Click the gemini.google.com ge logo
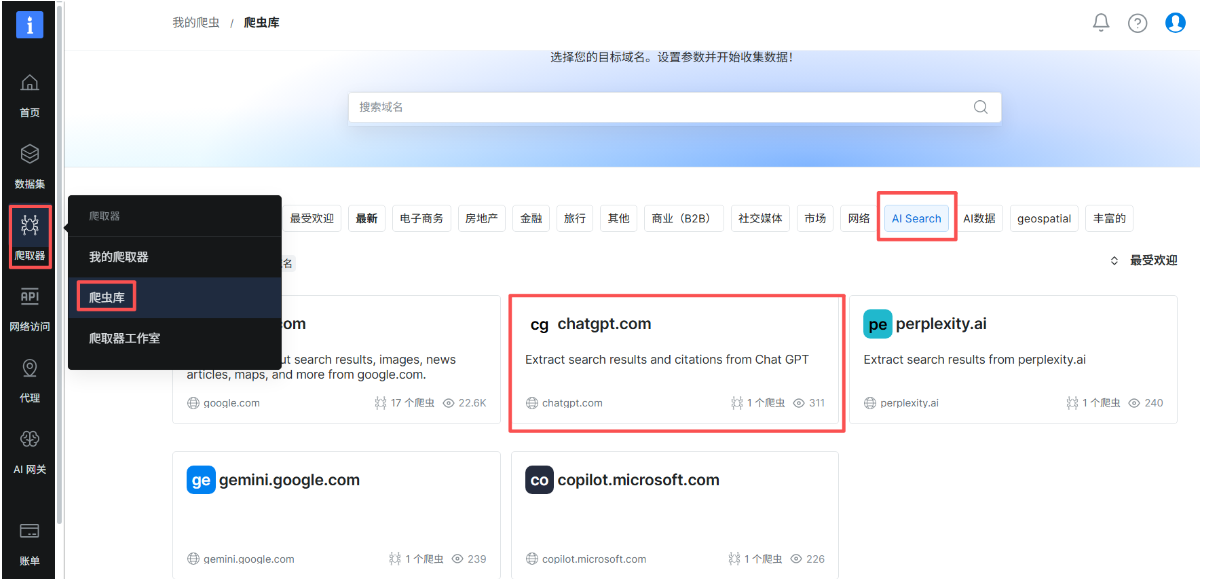This screenshot has height=584, width=1205. pyautogui.click(x=201, y=480)
